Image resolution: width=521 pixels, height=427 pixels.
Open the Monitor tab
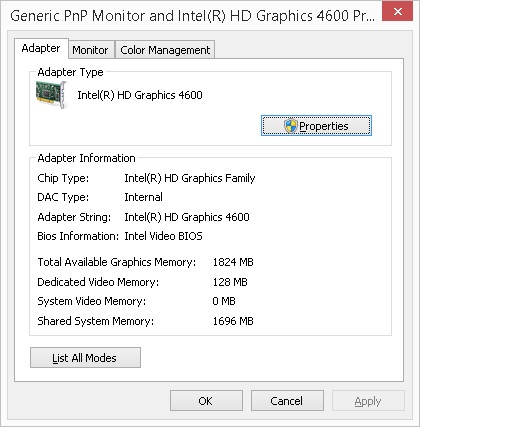coord(90,50)
